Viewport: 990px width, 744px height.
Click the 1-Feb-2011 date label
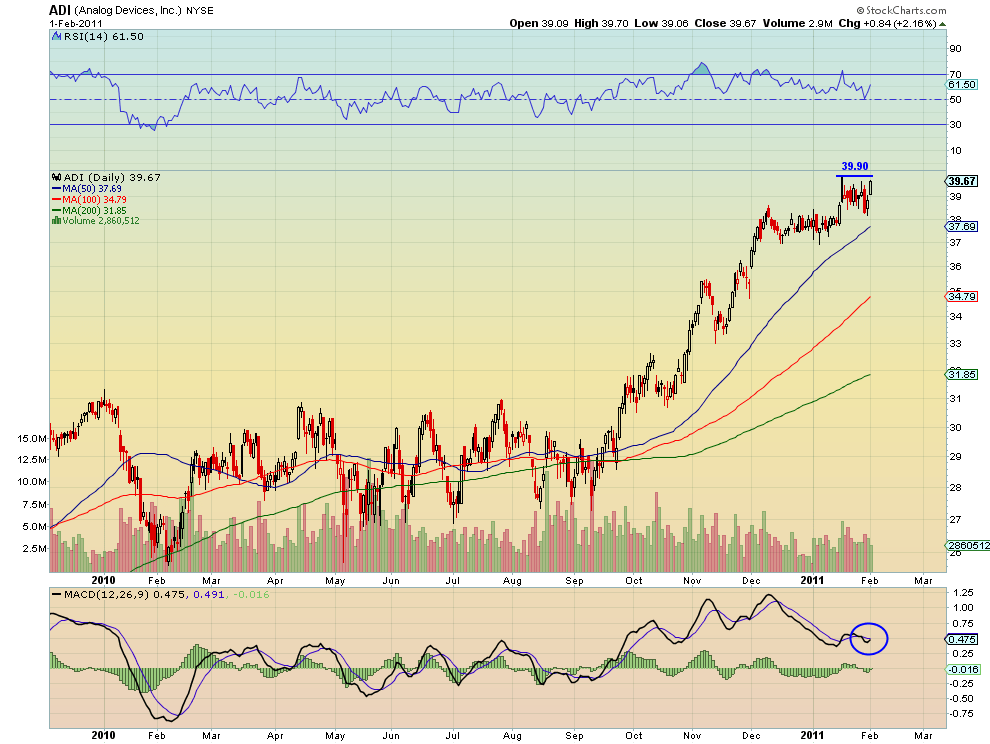(x=76, y=24)
